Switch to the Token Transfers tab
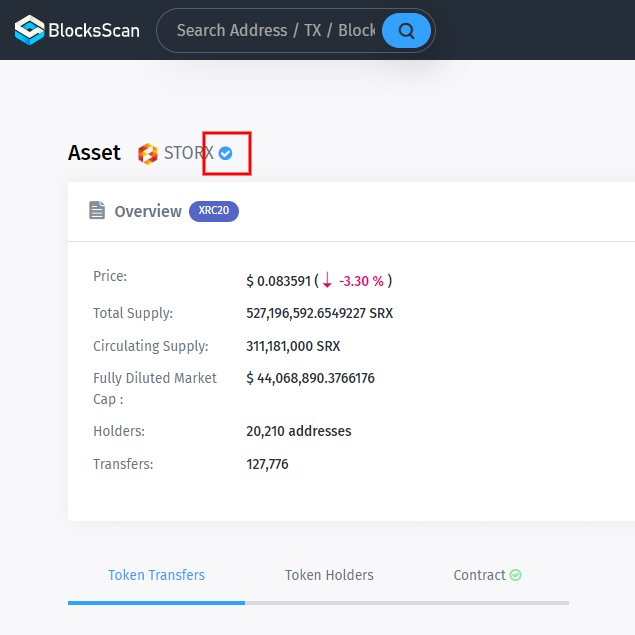The width and height of the screenshot is (635, 635). coord(156,575)
